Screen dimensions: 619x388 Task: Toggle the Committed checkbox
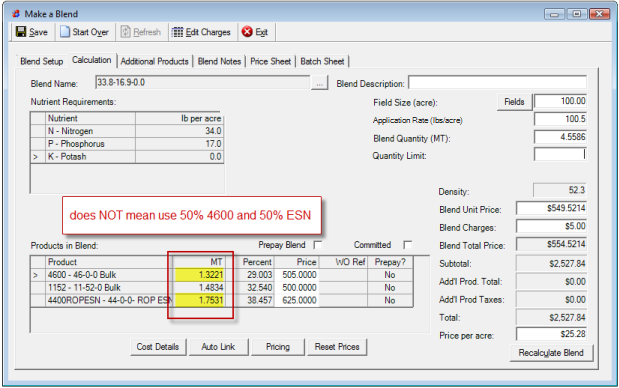408,245
